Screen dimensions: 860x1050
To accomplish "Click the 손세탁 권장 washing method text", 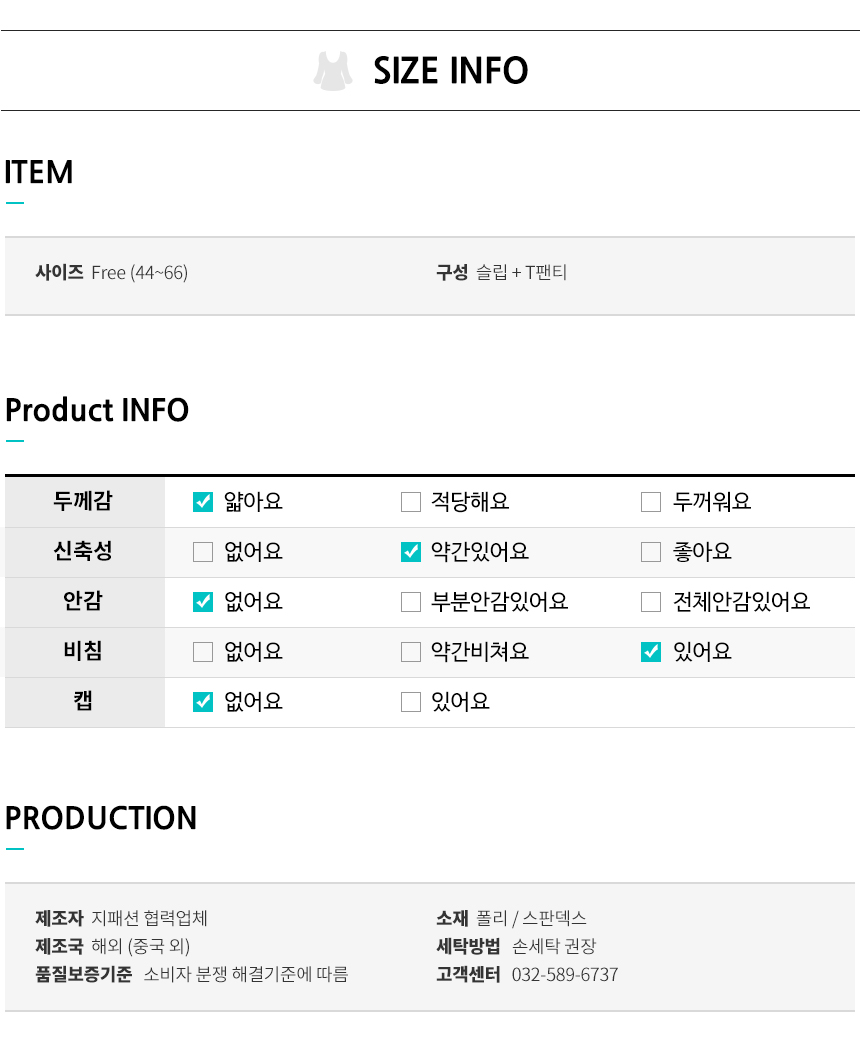I will (554, 946).
